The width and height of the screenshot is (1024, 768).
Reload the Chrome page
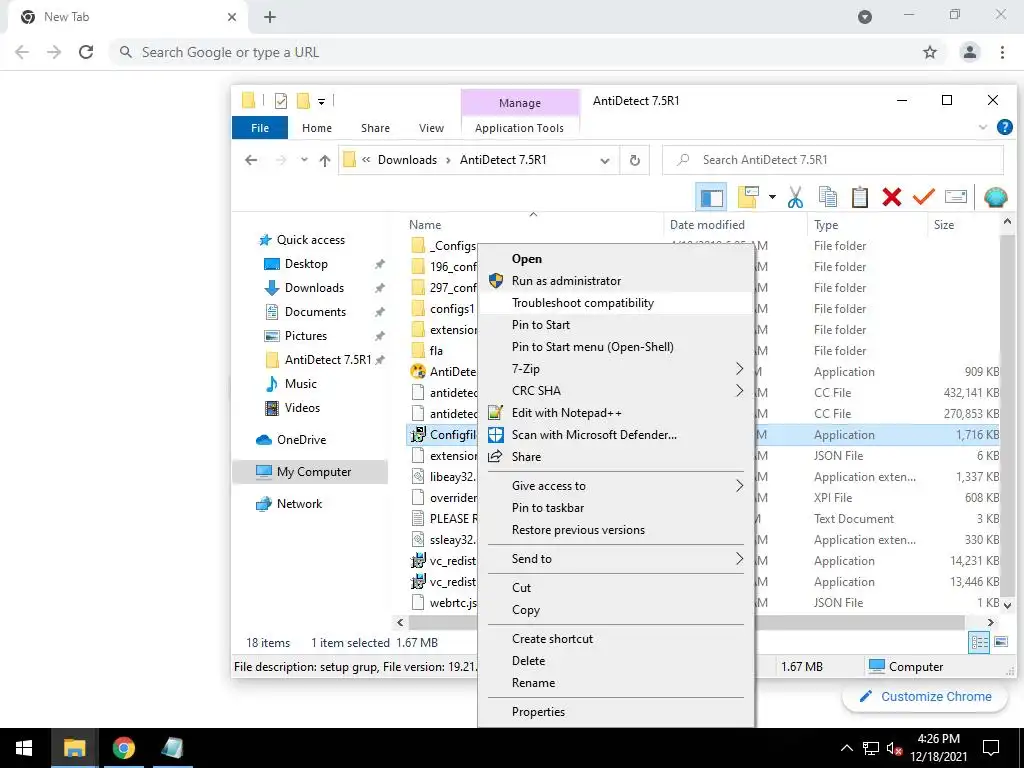coord(86,52)
